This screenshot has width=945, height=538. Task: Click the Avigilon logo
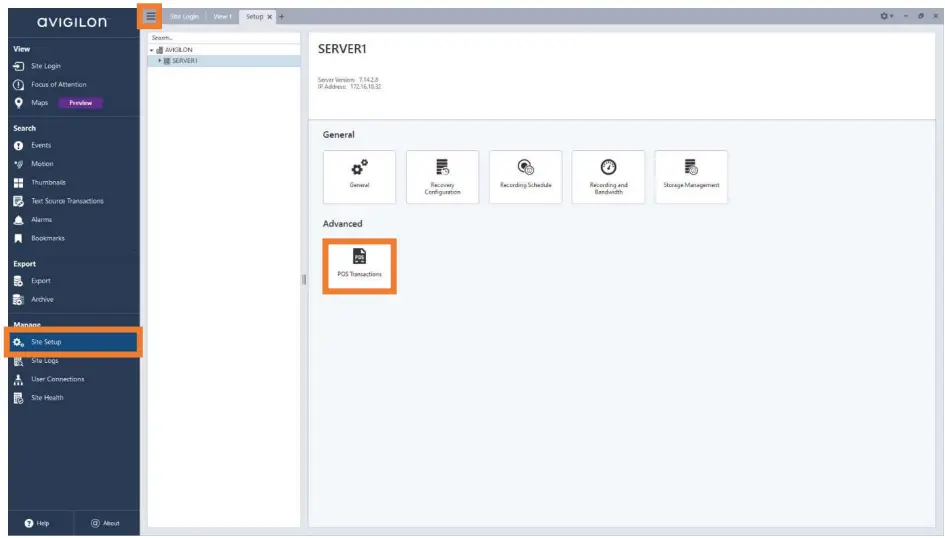point(72,22)
